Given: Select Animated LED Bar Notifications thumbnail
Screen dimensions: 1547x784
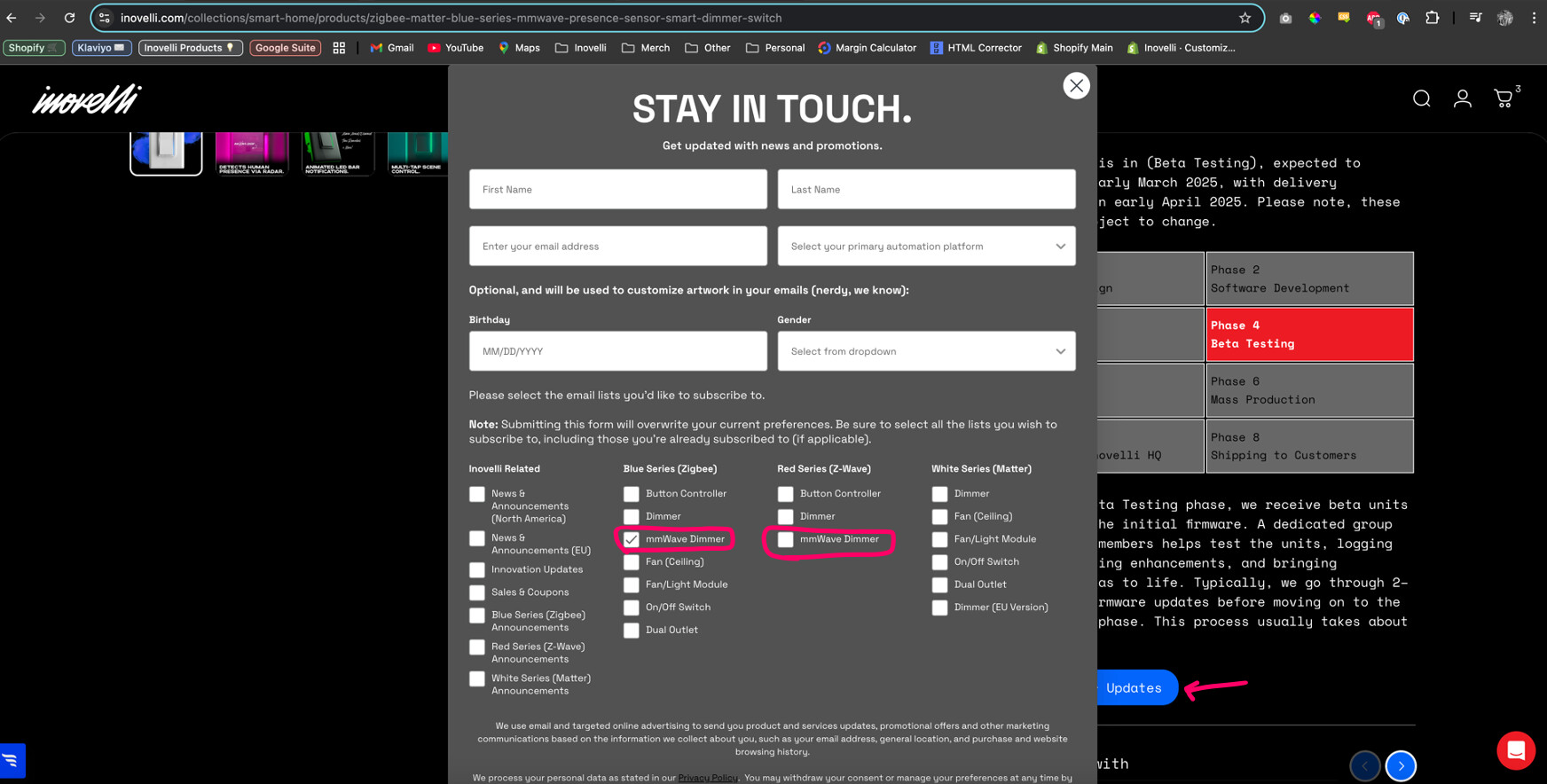Looking at the screenshot, I should (338, 153).
